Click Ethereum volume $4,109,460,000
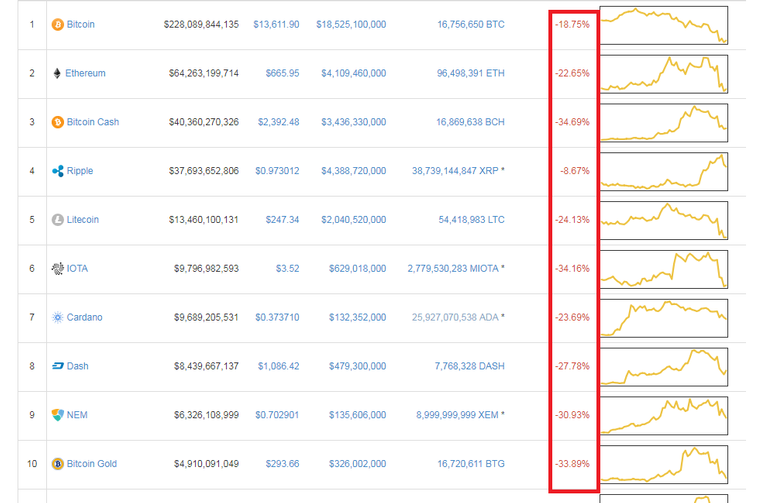Screen dimensions: 768x503 tap(354, 73)
